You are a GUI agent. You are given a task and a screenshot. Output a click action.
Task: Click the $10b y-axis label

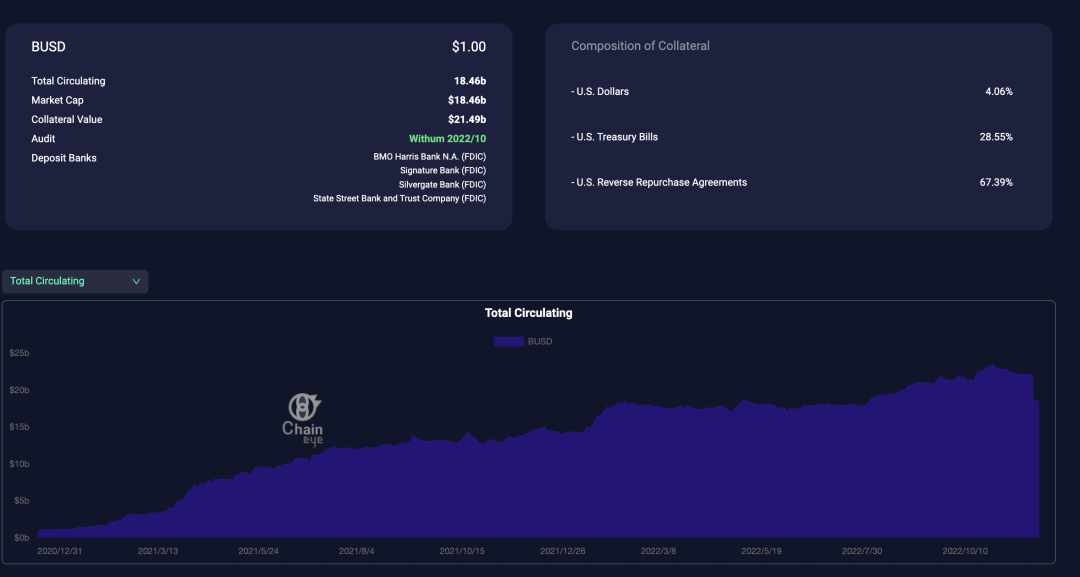click(x=19, y=464)
